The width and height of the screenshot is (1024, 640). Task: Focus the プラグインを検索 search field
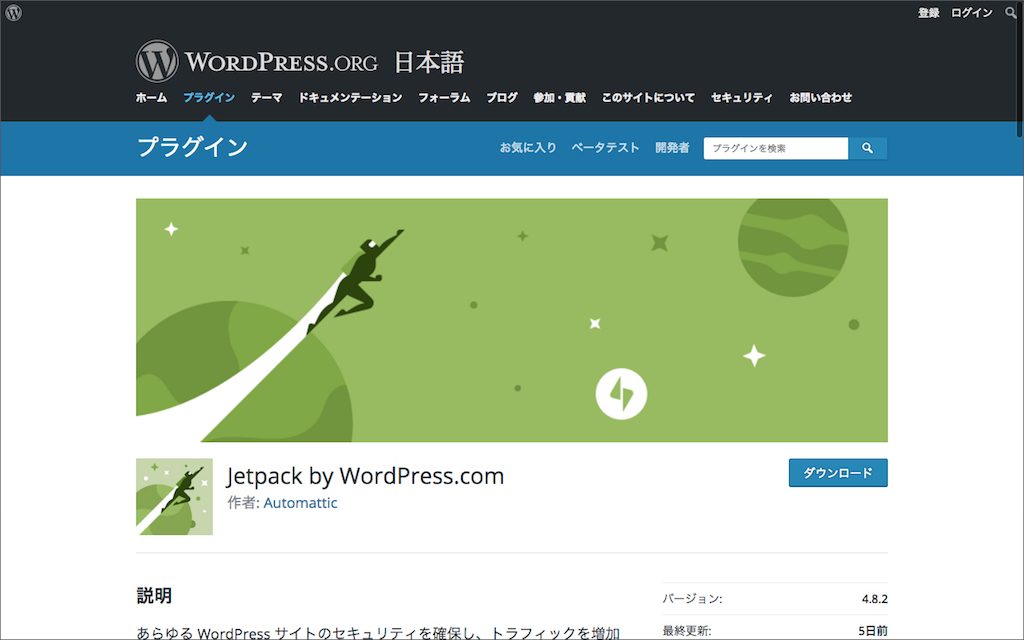pyautogui.click(x=776, y=148)
